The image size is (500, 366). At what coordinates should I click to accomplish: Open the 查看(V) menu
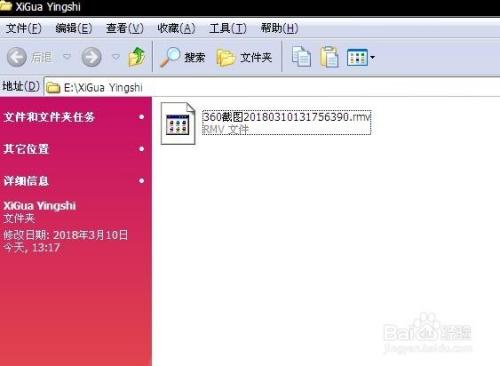(x=125, y=28)
